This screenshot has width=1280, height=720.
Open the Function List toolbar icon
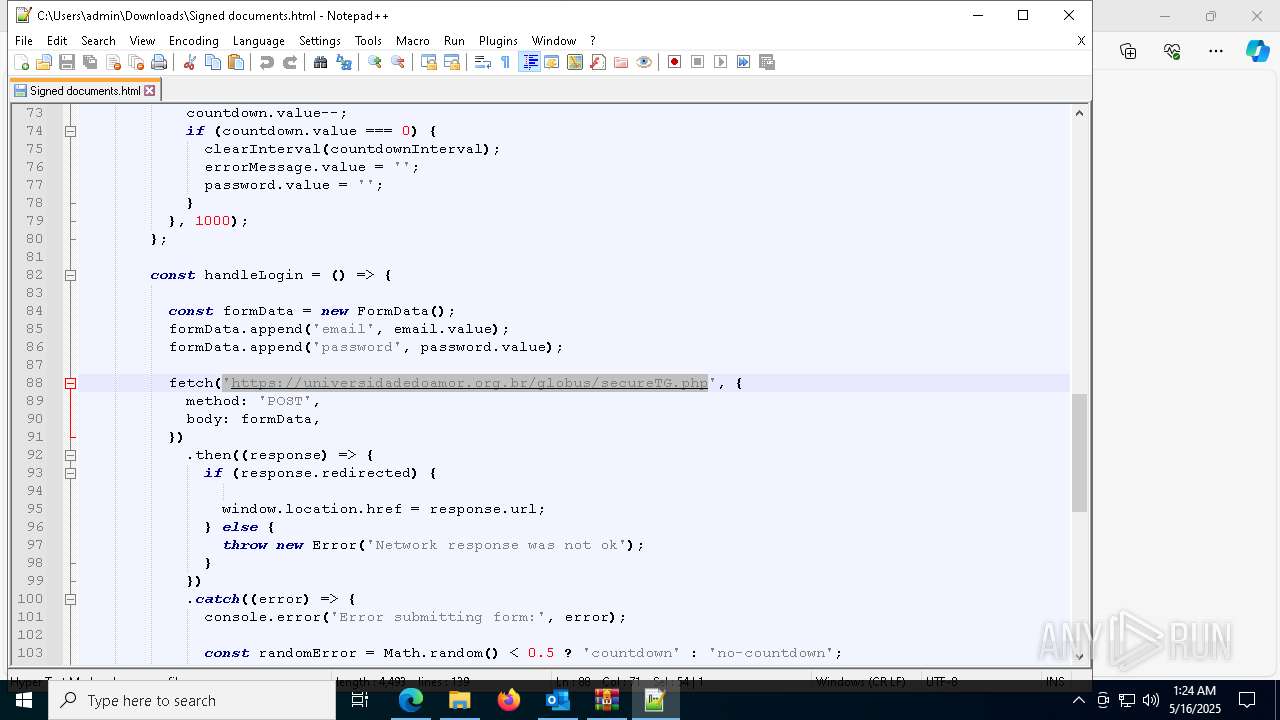pos(598,62)
